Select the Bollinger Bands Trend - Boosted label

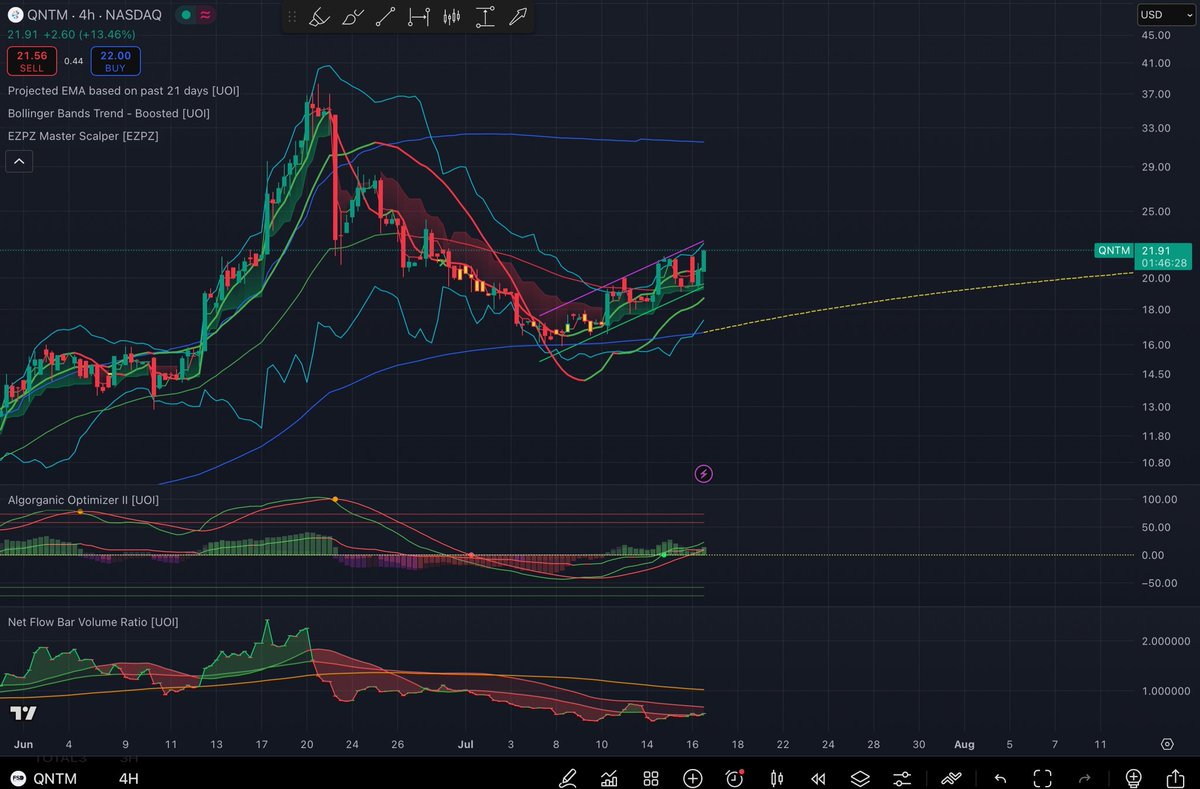coord(108,113)
